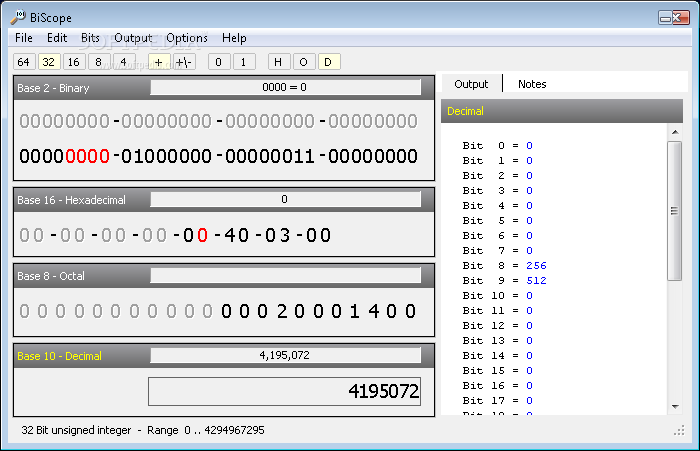Open the Output menu
This screenshot has width=700, height=451.
tap(133, 38)
